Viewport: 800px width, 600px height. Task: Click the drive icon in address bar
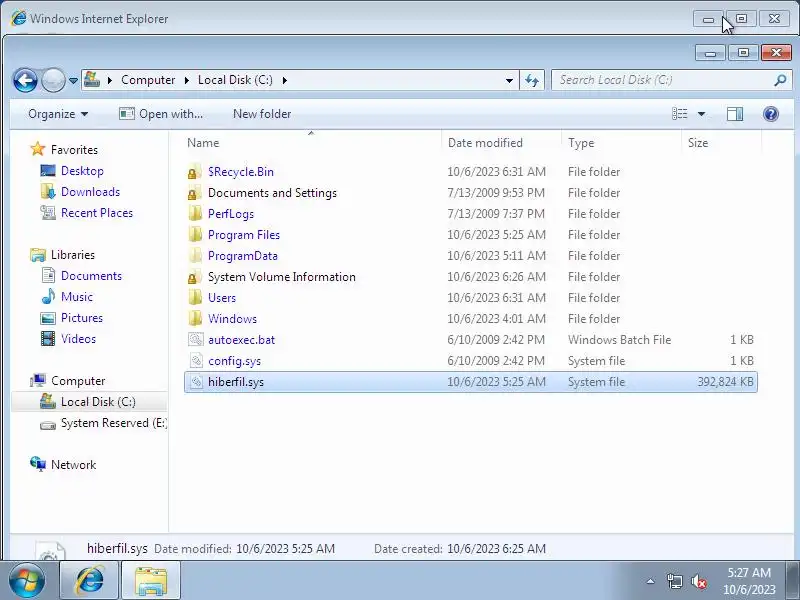[x=92, y=79]
